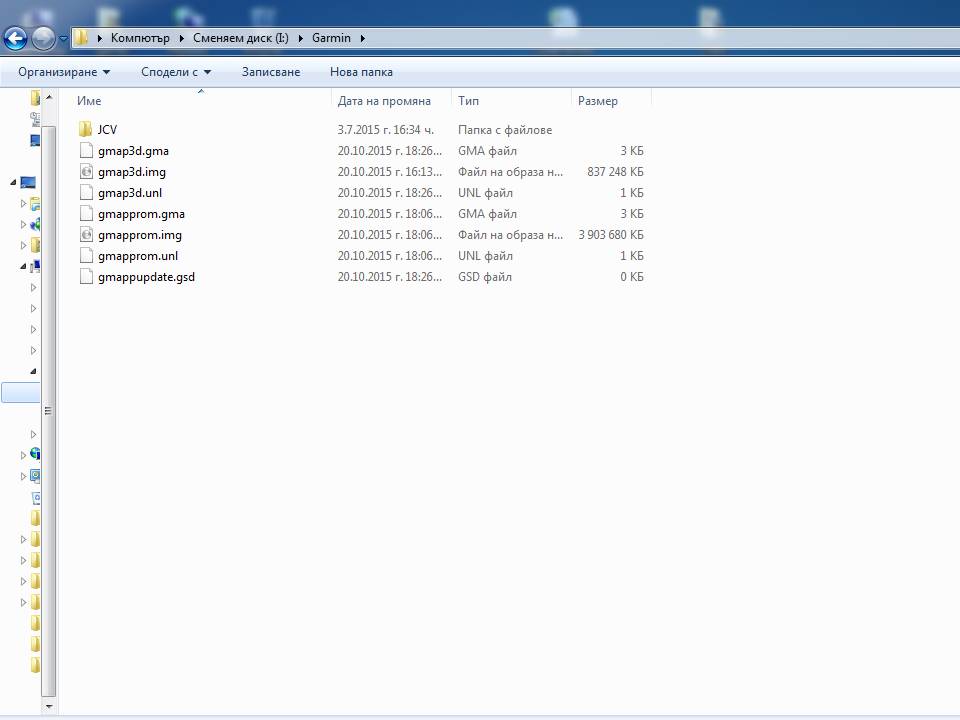
Task: Click the gmap3d.gma file icon
Action: click(85, 151)
